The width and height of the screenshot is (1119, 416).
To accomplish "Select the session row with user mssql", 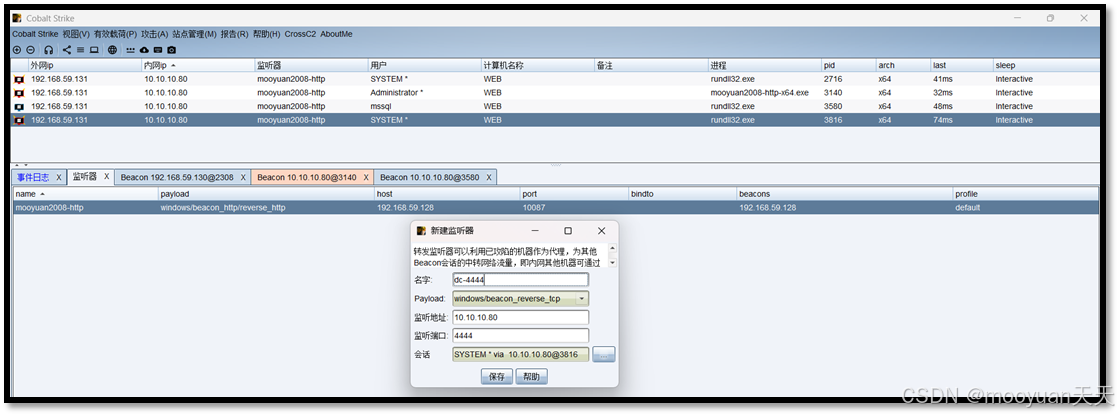I will coord(555,106).
